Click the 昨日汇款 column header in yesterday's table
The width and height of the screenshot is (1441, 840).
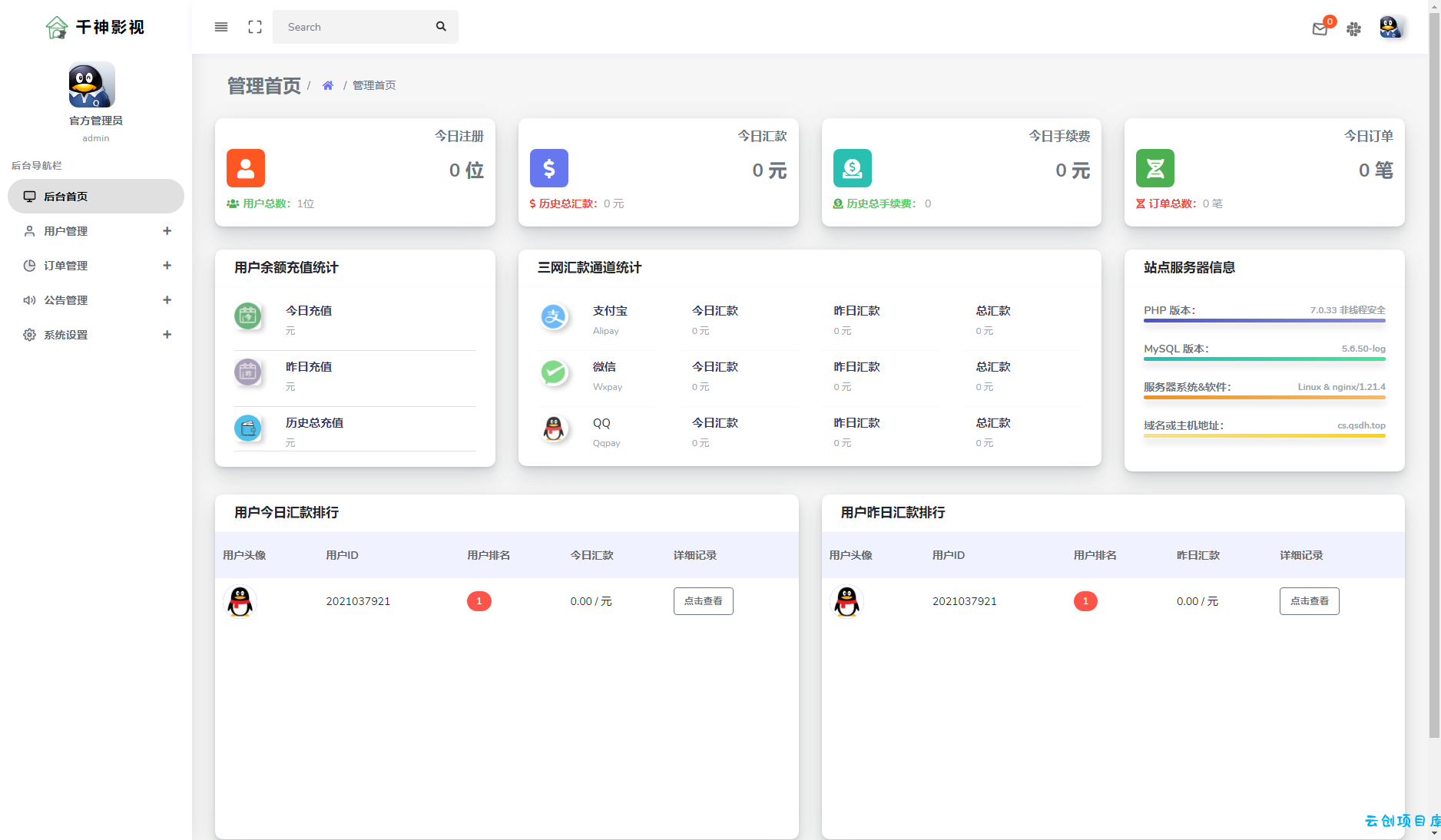click(x=1198, y=555)
